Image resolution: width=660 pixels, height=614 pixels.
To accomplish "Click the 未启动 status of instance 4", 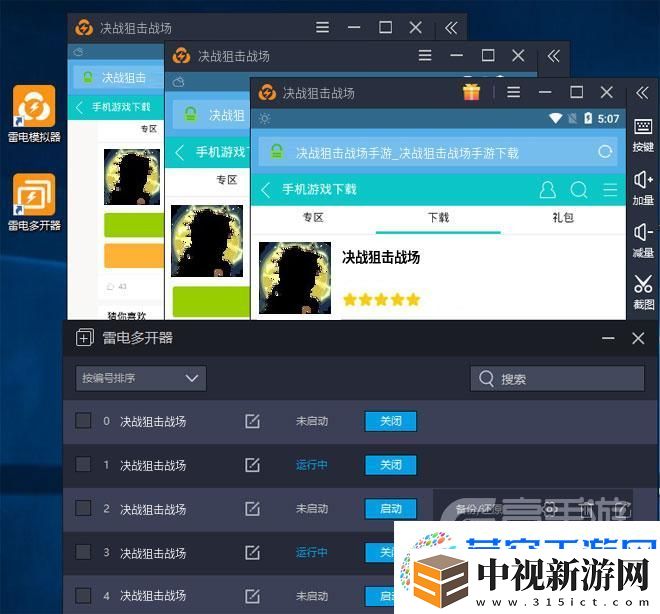I will (311, 596).
